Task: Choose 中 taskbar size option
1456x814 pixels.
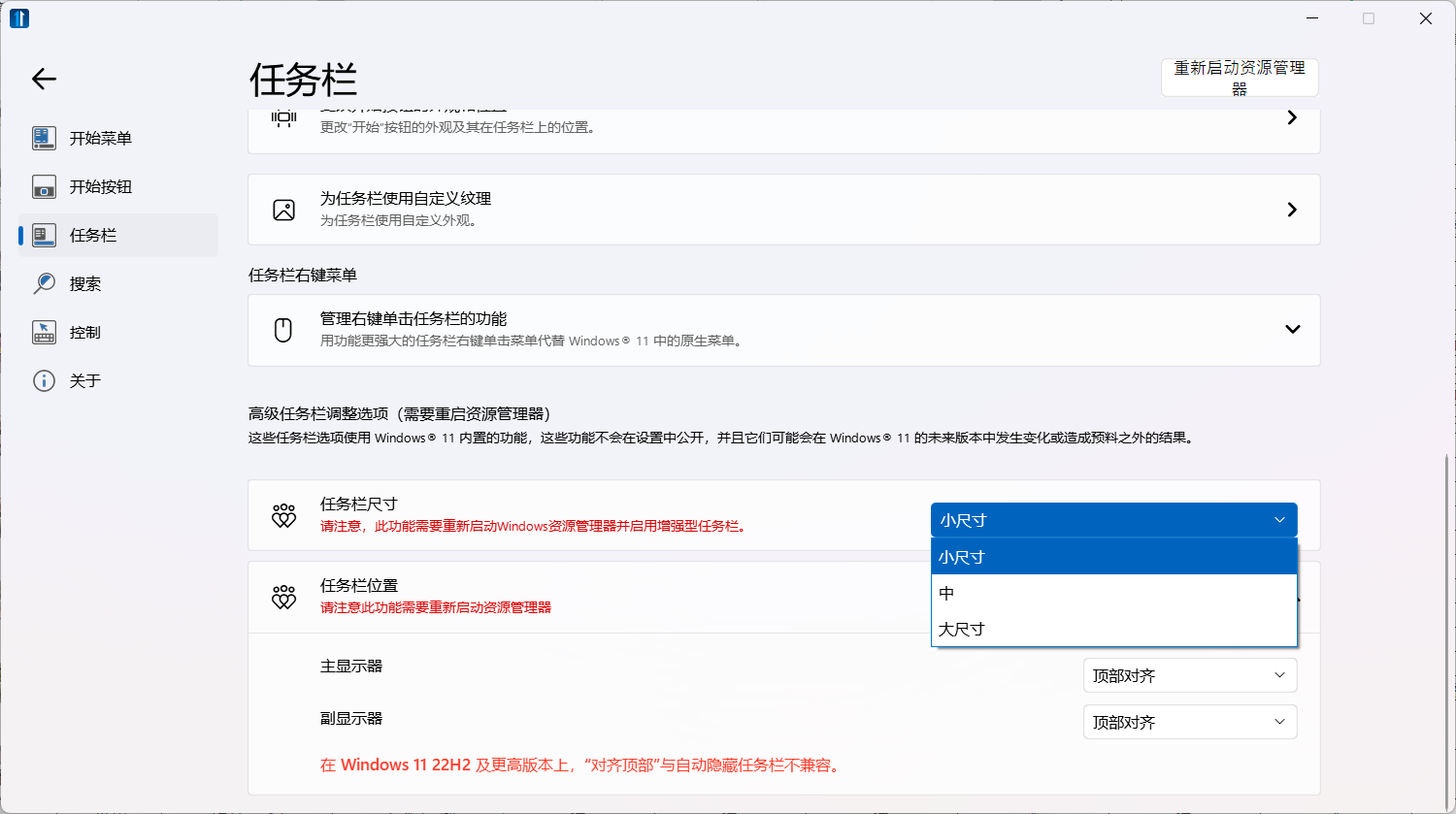Action: [1113, 593]
